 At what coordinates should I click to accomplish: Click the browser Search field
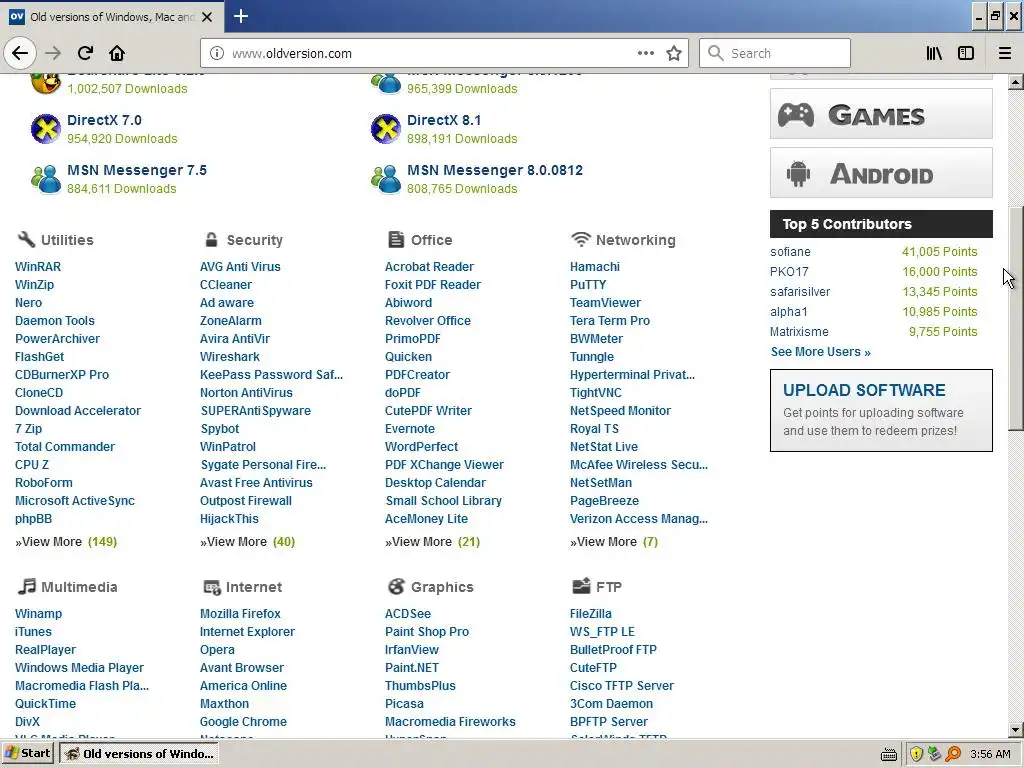tap(775, 54)
